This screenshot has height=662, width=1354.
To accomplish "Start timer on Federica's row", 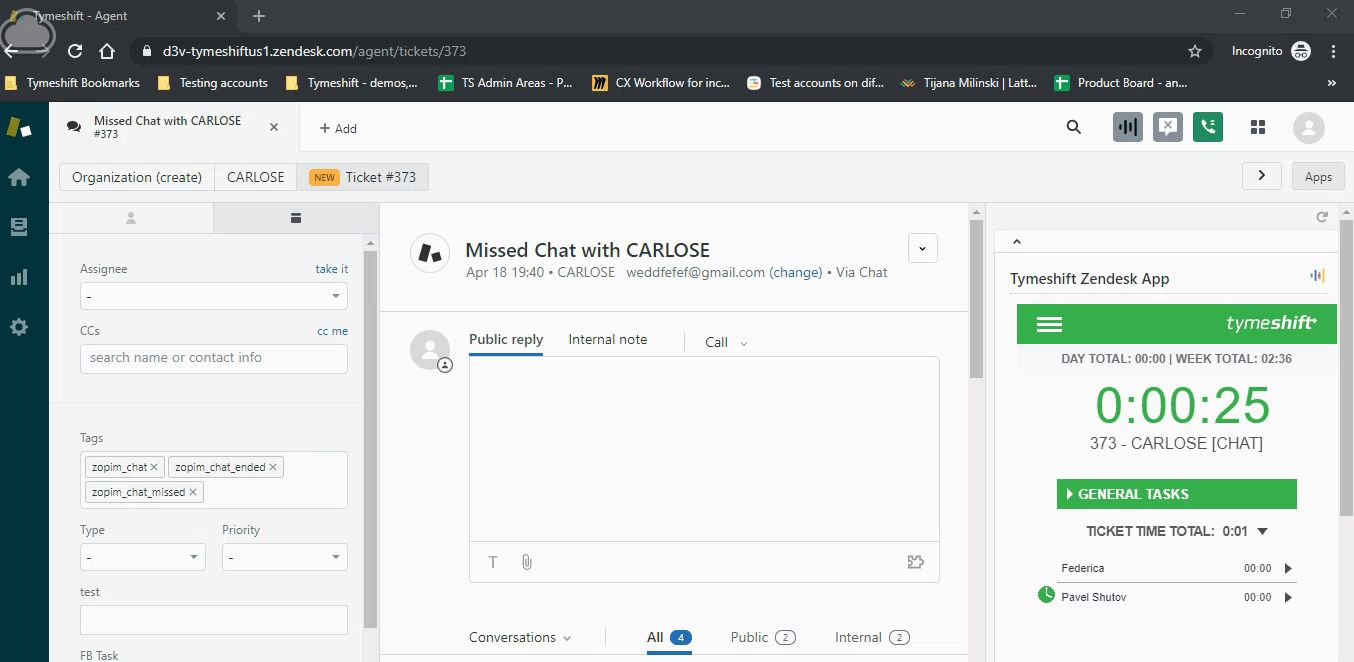I will tap(1288, 568).
